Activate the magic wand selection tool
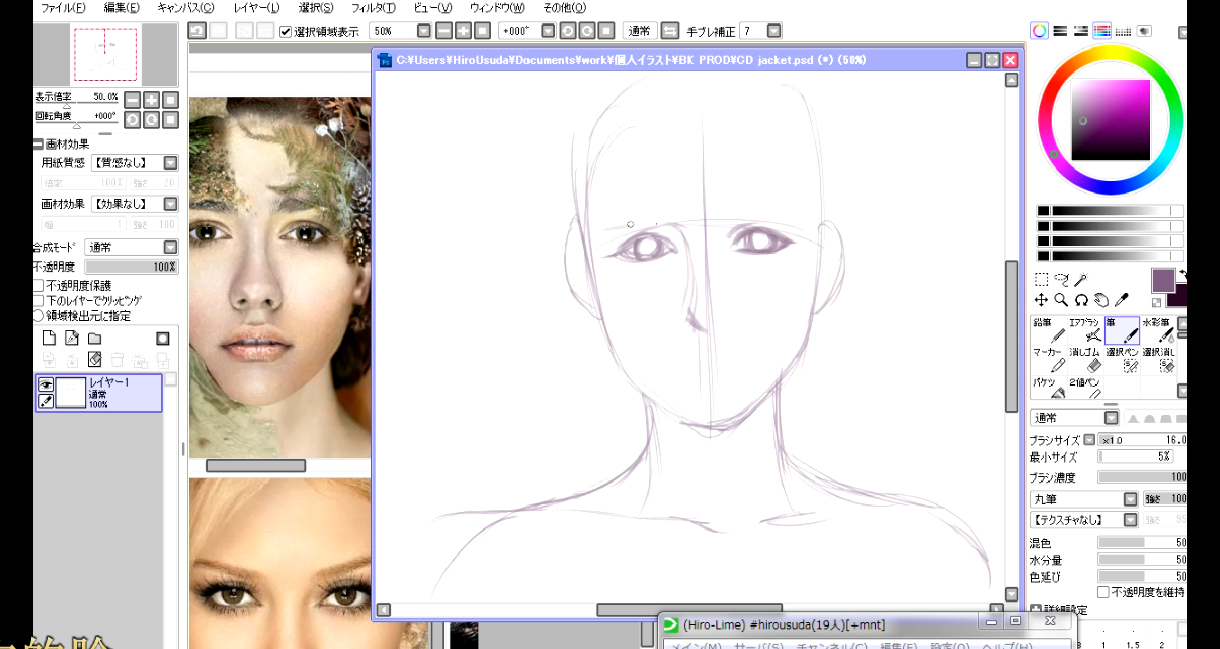The image size is (1220, 649). pos(1080,280)
